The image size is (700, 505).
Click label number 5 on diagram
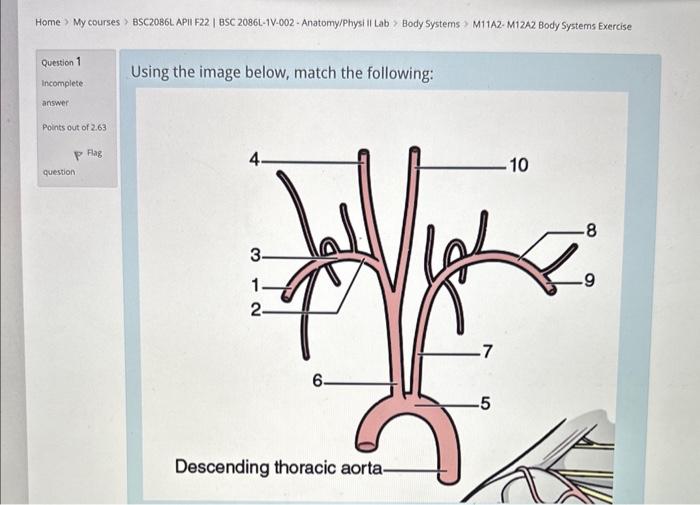485,403
